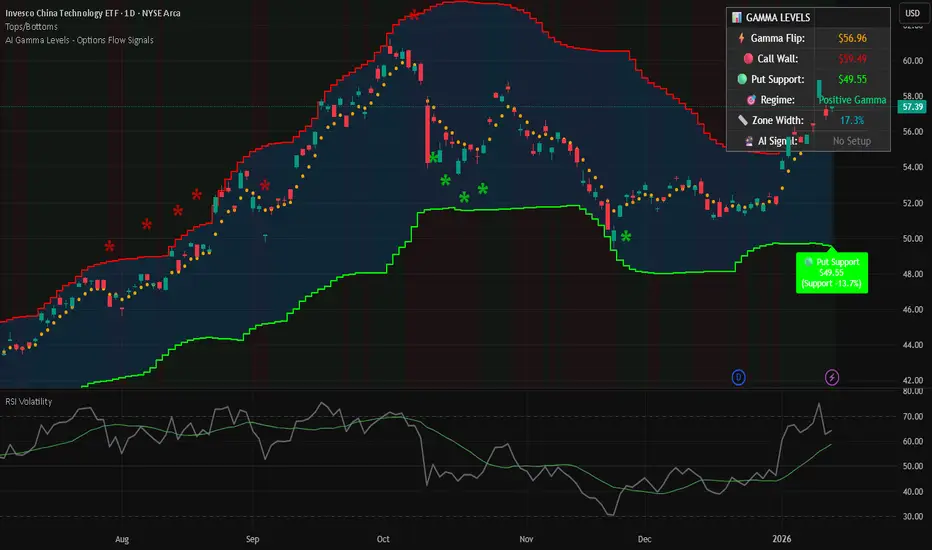Click the AI Signal No Setup value
Image resolution: width=932 pixels, height=550 pixels.
coord(852,141)
